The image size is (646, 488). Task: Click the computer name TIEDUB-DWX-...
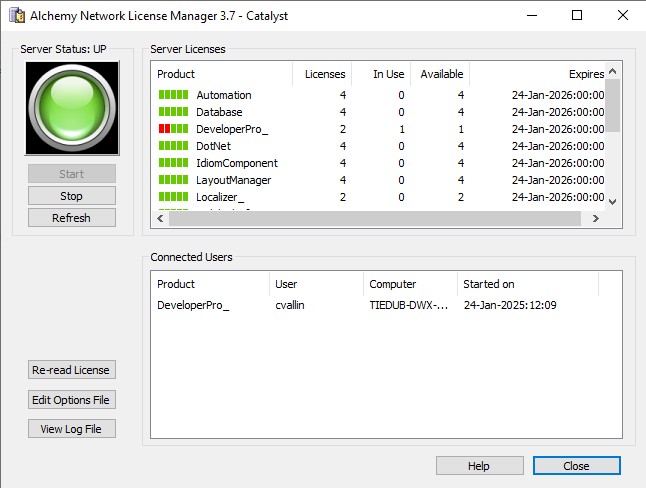[x=408, y=305]
